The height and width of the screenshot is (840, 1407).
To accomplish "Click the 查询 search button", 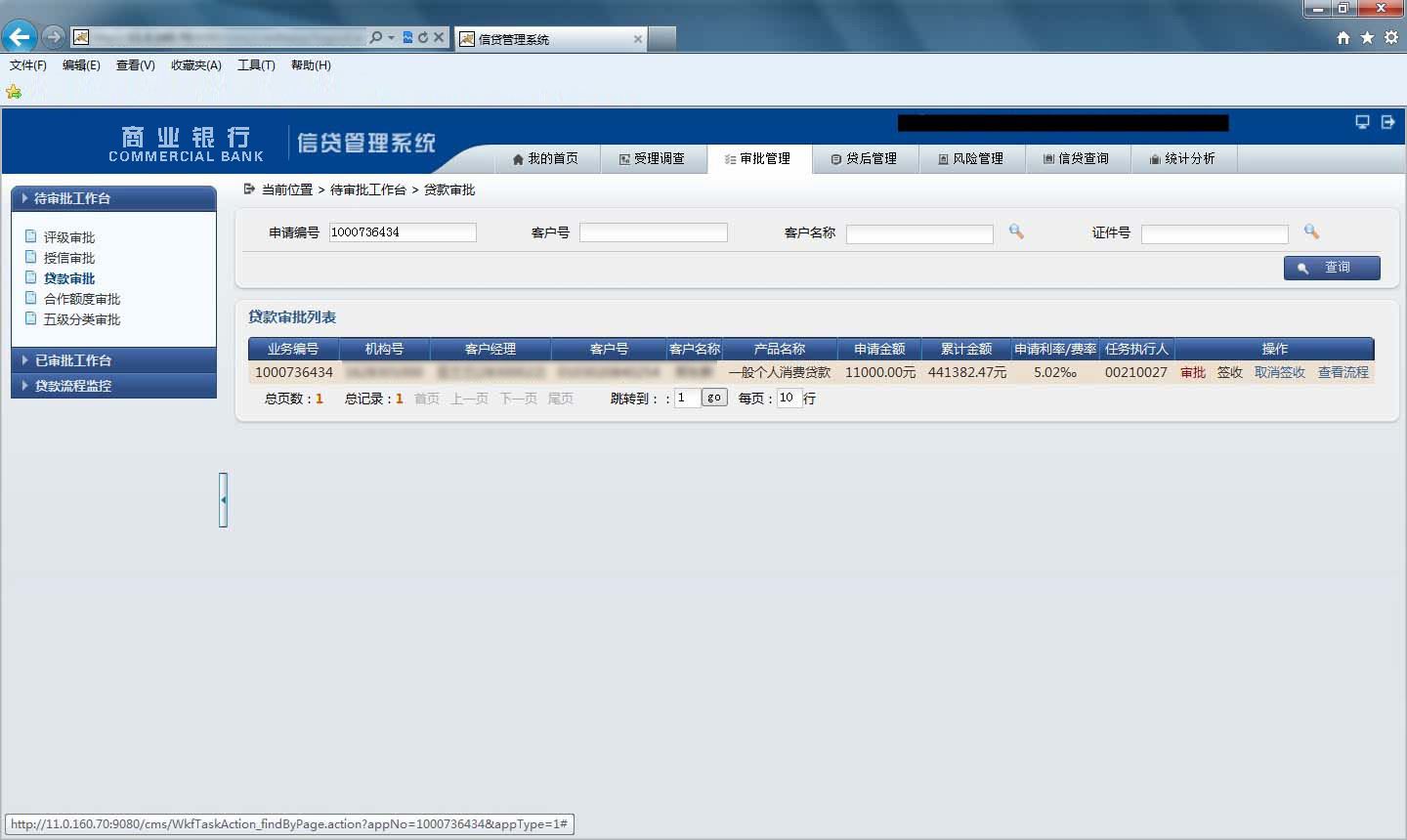I will tap(1332, 268).
